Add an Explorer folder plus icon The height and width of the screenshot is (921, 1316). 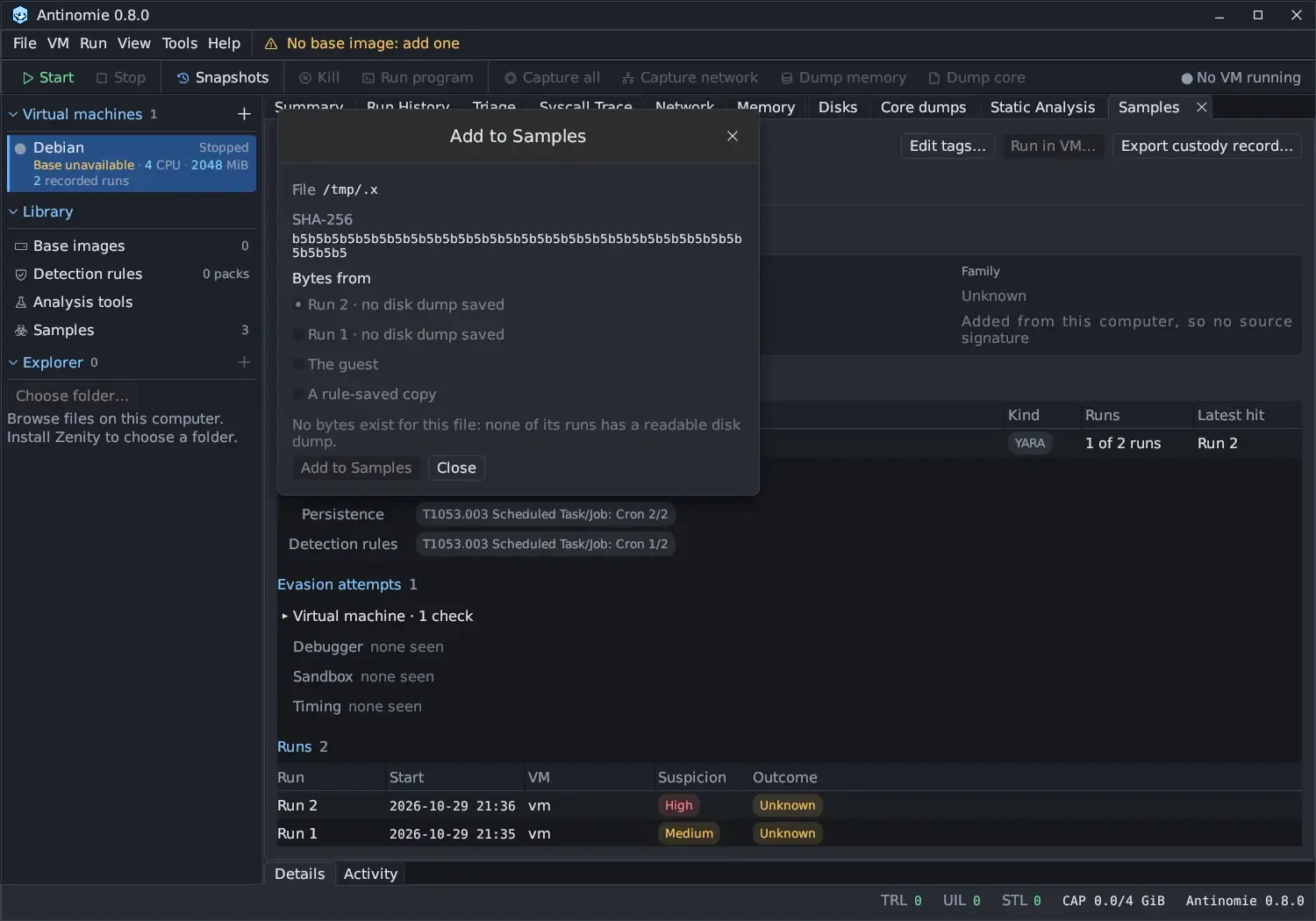[244, 362]
